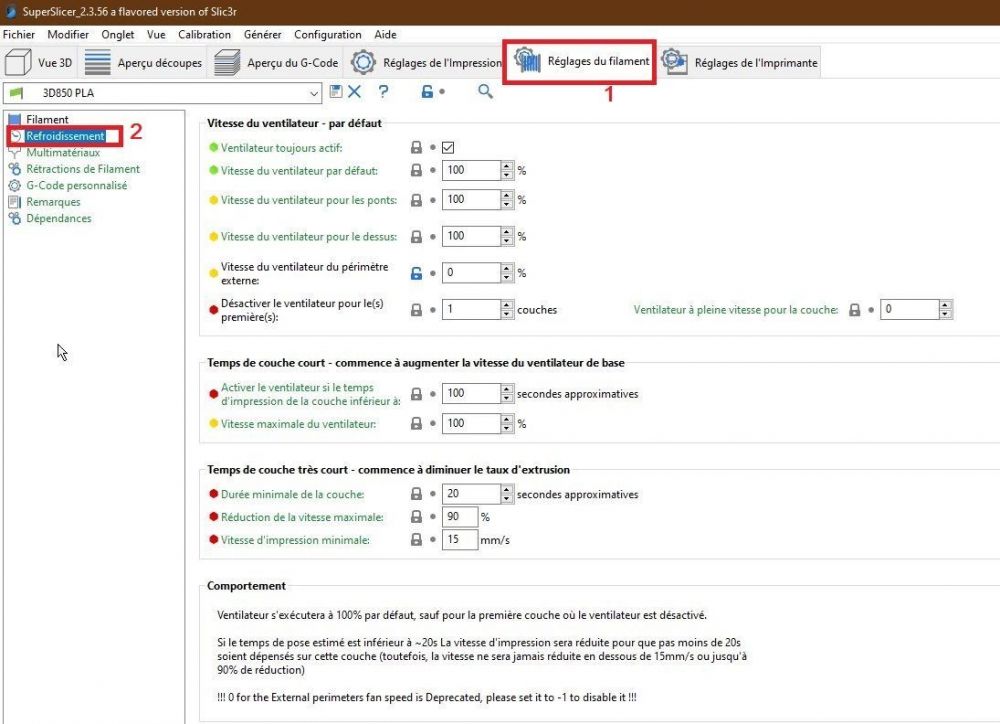Image resolution: width=1000 pixels, height=724 pixels.
Task: Click the question mark help icon
Action: (x=383, y=91)
